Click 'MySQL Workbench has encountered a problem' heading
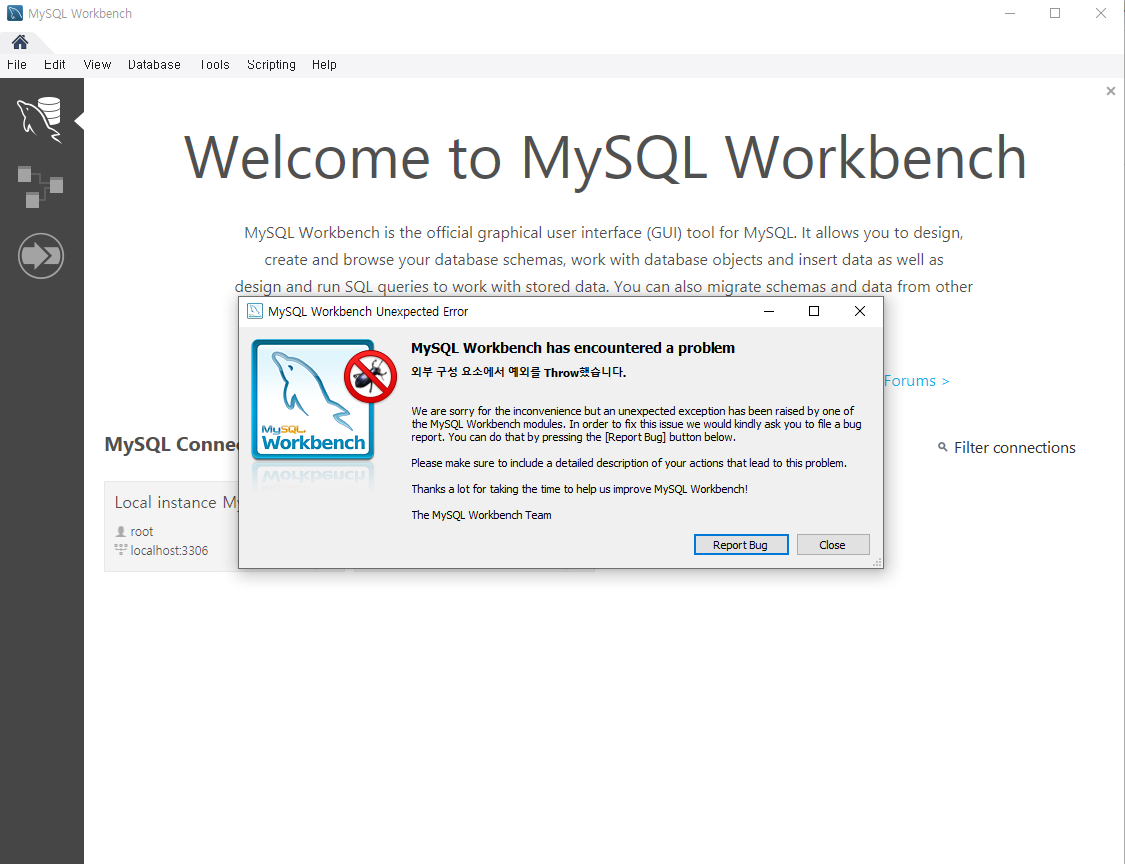 click(573, 348)
